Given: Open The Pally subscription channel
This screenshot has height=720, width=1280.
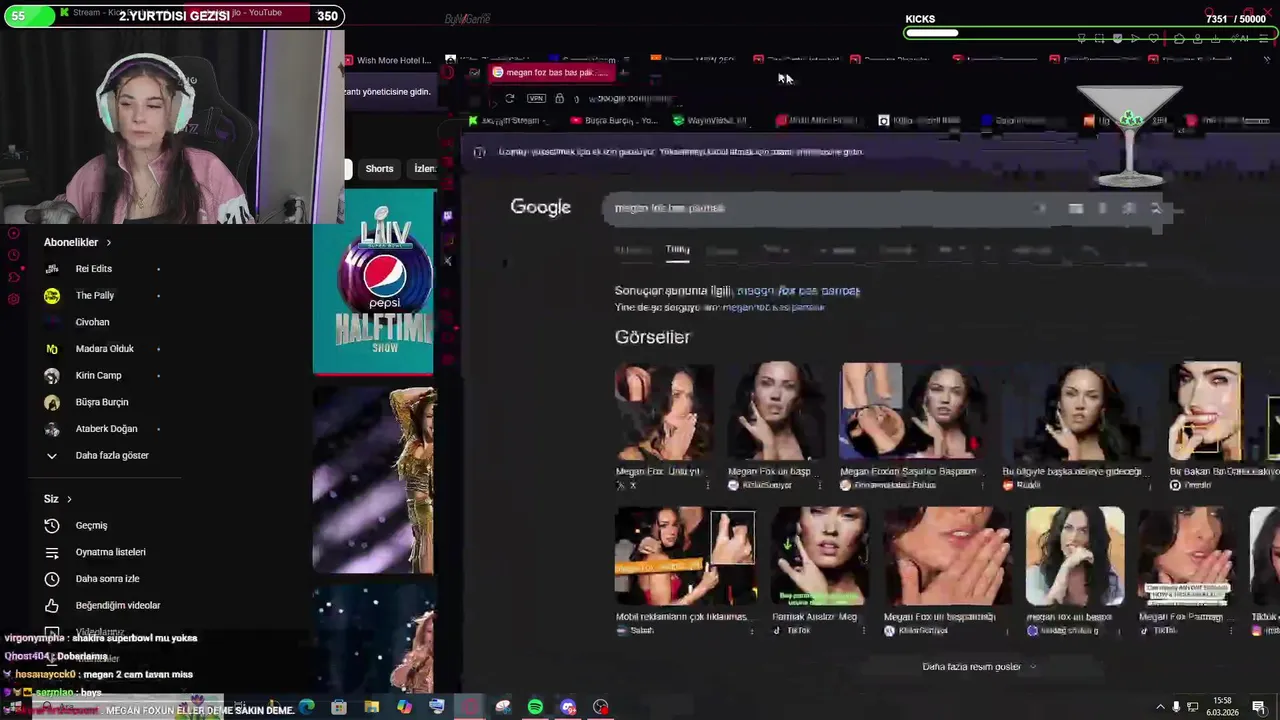Looking at the screenshot, I should point(95,296).
